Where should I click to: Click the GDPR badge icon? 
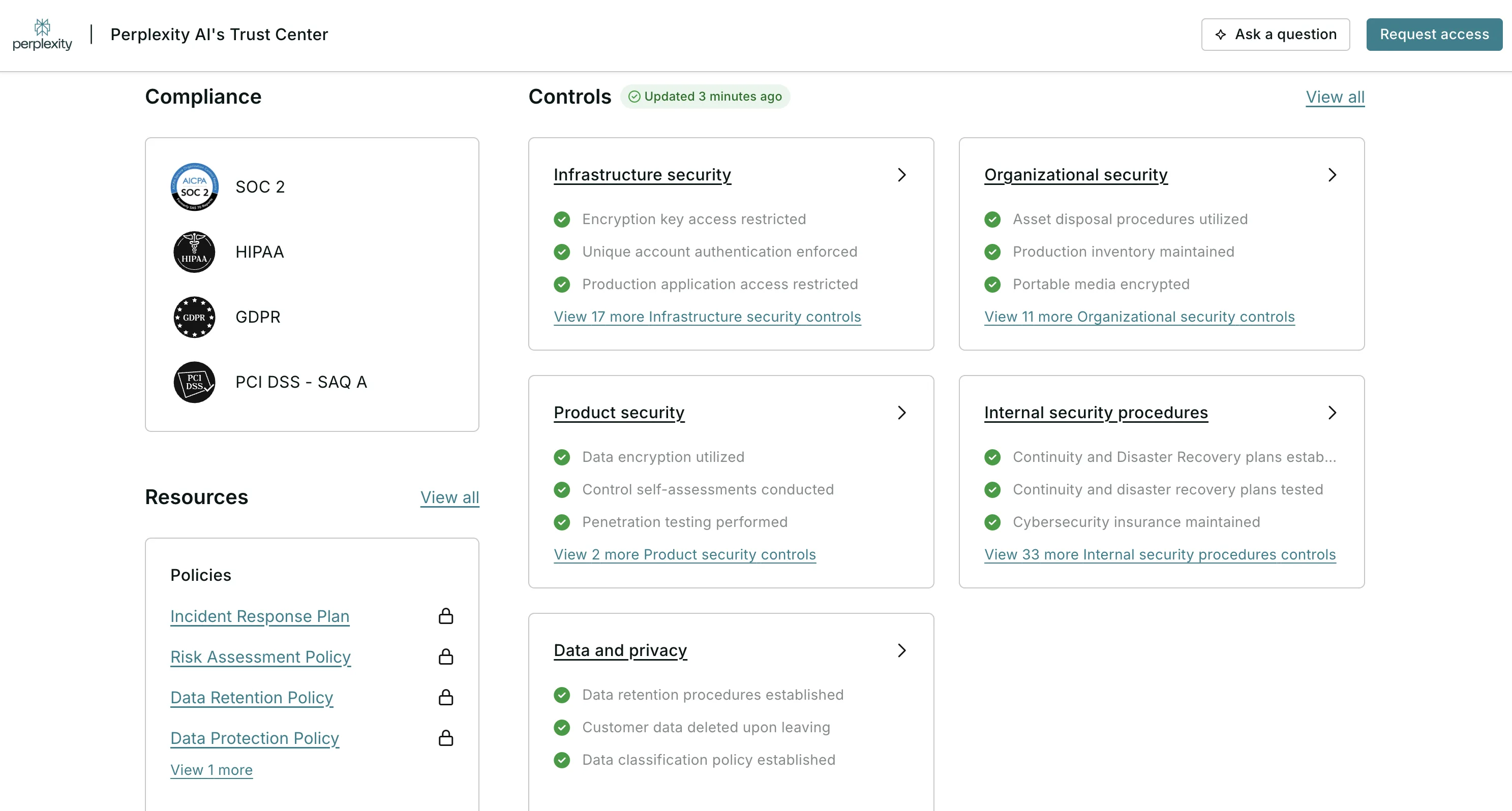pos(194,317)
